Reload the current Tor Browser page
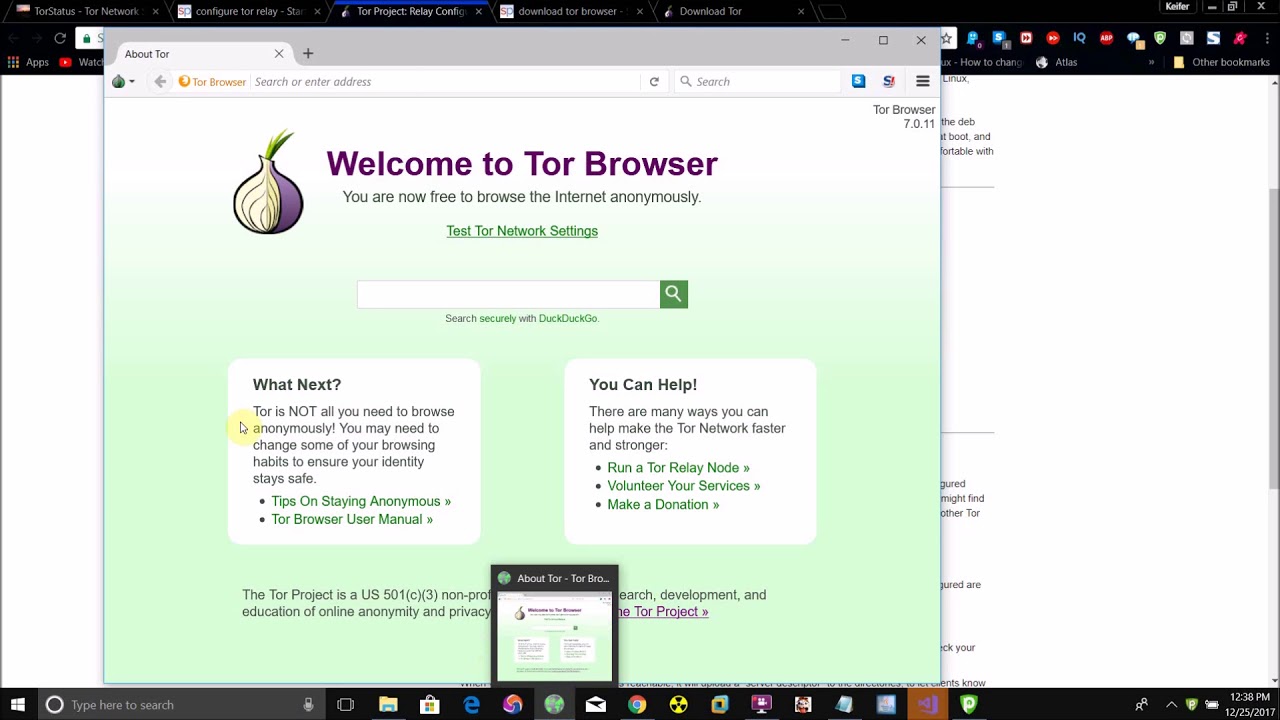1280x720 pixels. point(654,82)
